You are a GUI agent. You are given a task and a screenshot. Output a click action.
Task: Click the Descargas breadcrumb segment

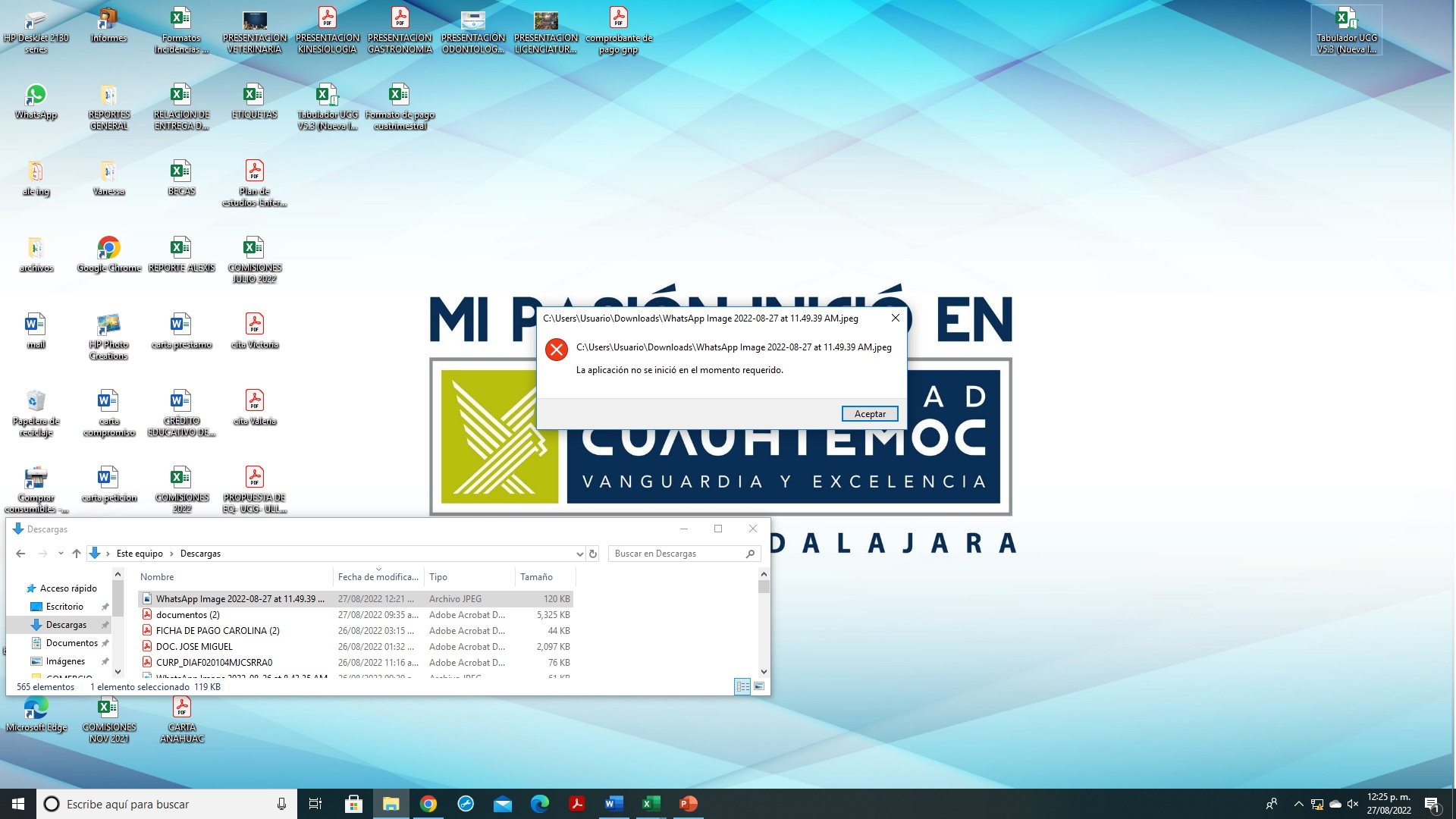[200, 554]
